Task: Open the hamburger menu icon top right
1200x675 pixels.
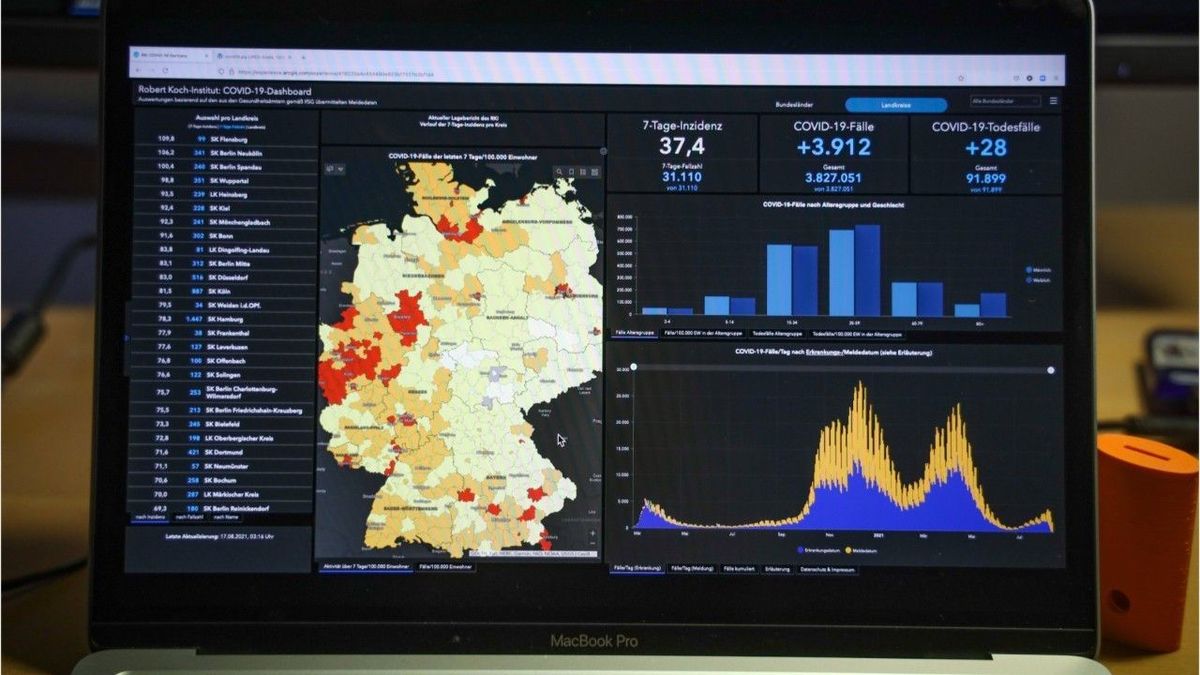Action: (1053, 101)
